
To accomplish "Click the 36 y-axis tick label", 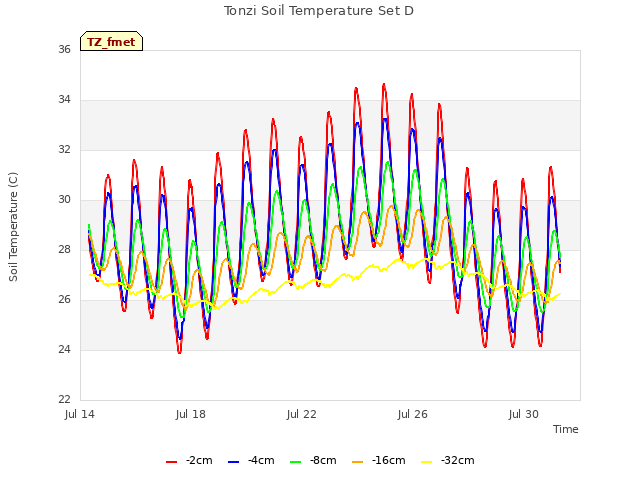I will 64,49.
